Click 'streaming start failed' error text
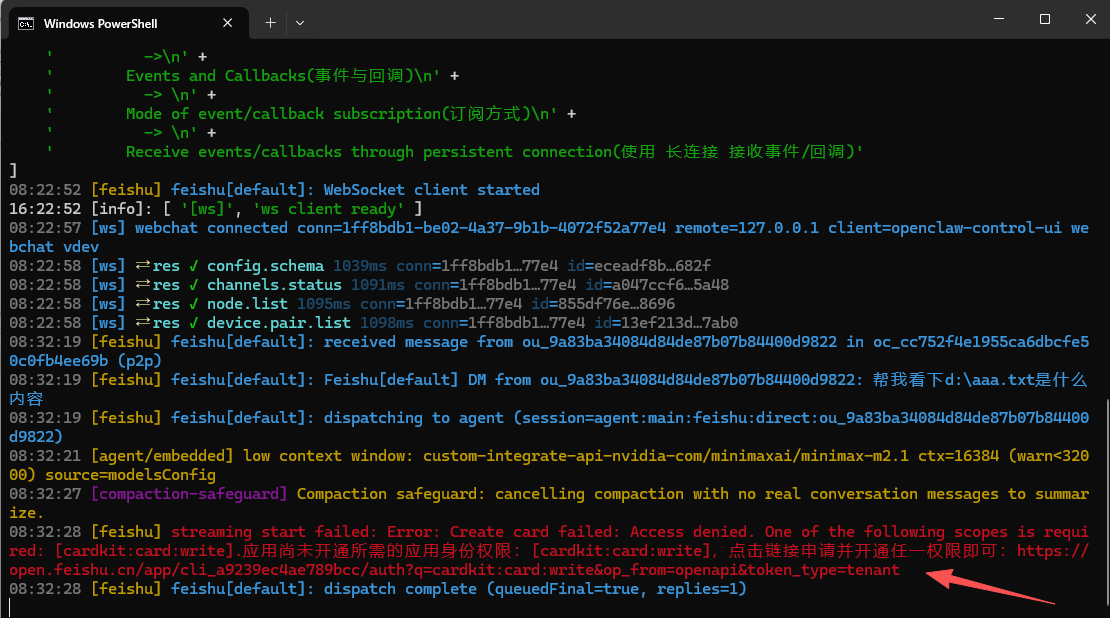The height and width of the screenshot is (618, 1110). click(x=274, y=532)
